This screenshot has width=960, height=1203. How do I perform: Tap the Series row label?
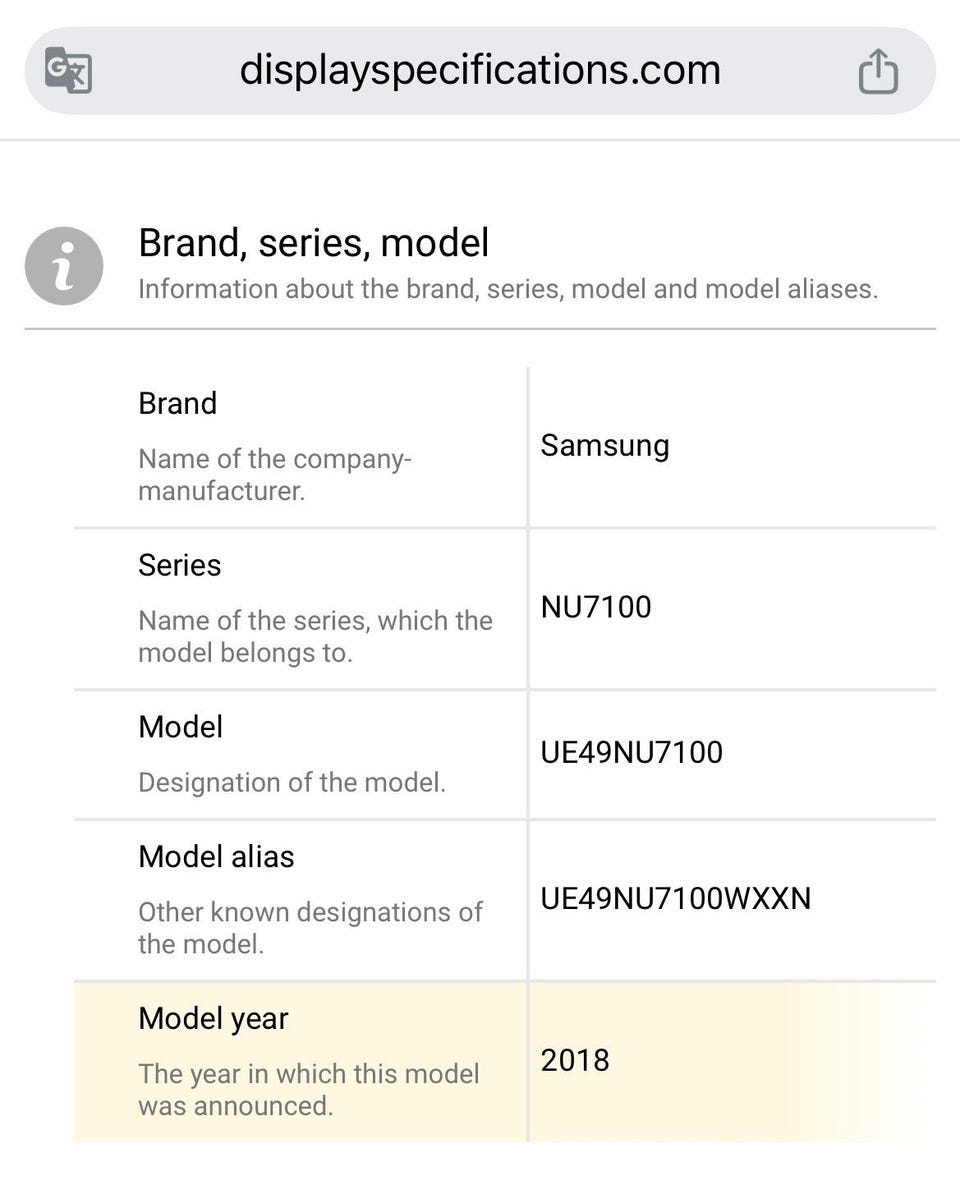[179, 565]
